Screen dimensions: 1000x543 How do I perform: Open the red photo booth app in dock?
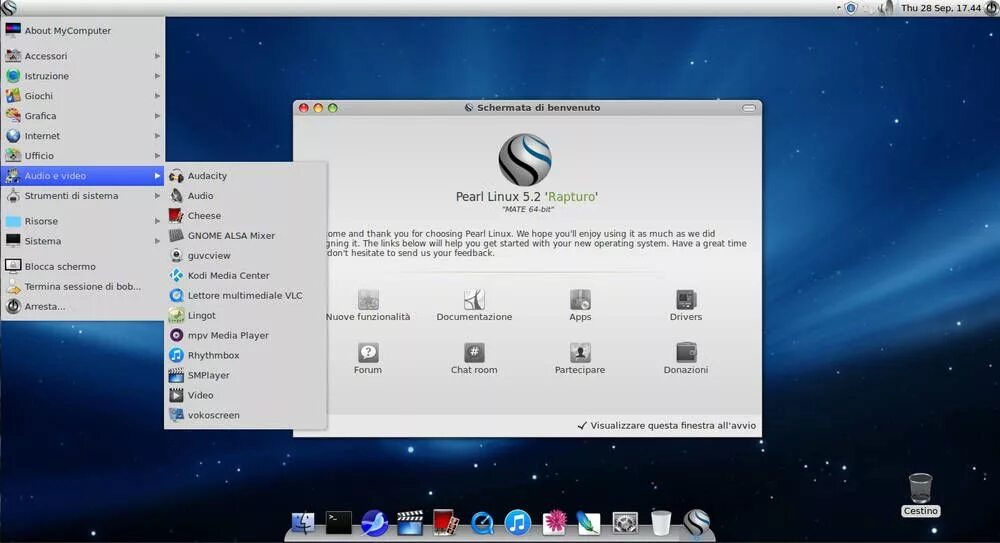point(445,523)
